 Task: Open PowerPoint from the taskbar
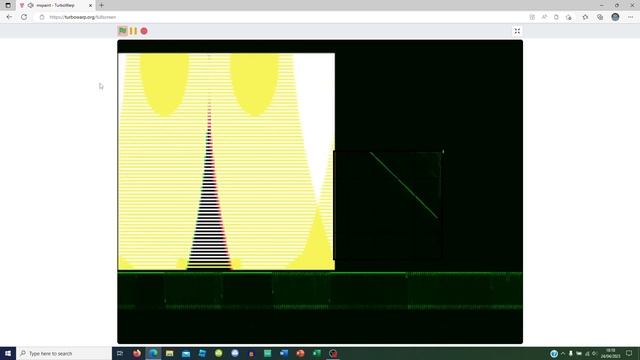pyautogui.click(x=300, y=353)
